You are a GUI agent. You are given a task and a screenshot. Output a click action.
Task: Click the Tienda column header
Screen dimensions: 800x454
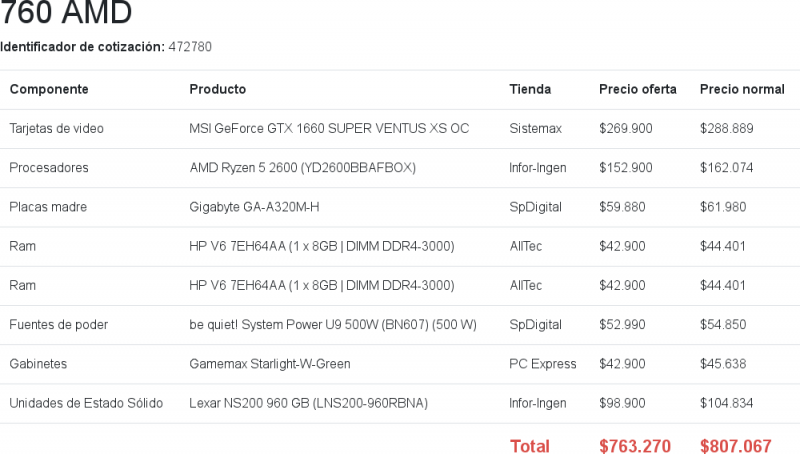point(530,89)
